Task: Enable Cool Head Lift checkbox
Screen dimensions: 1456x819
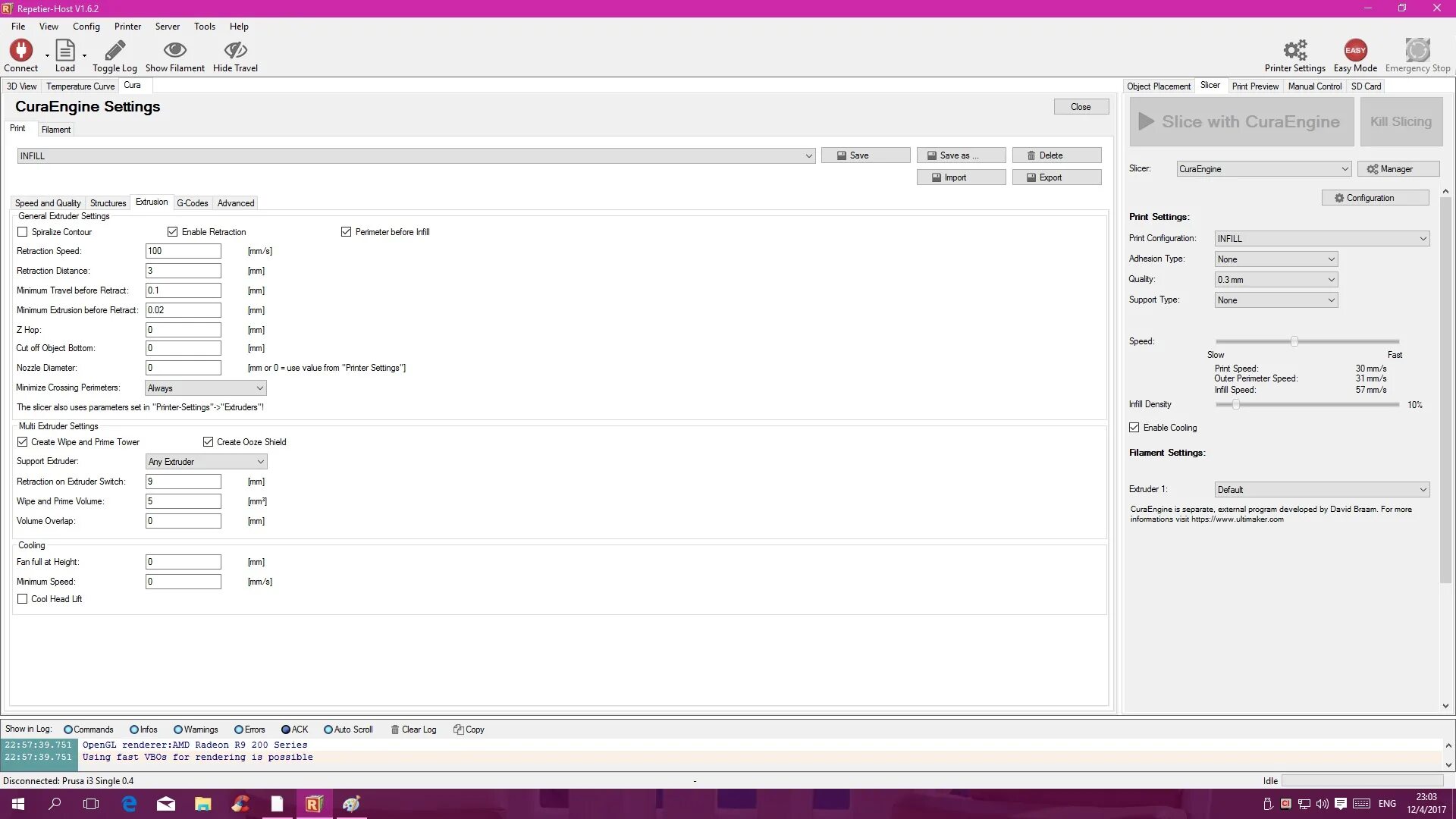Action: coord(22,598)
